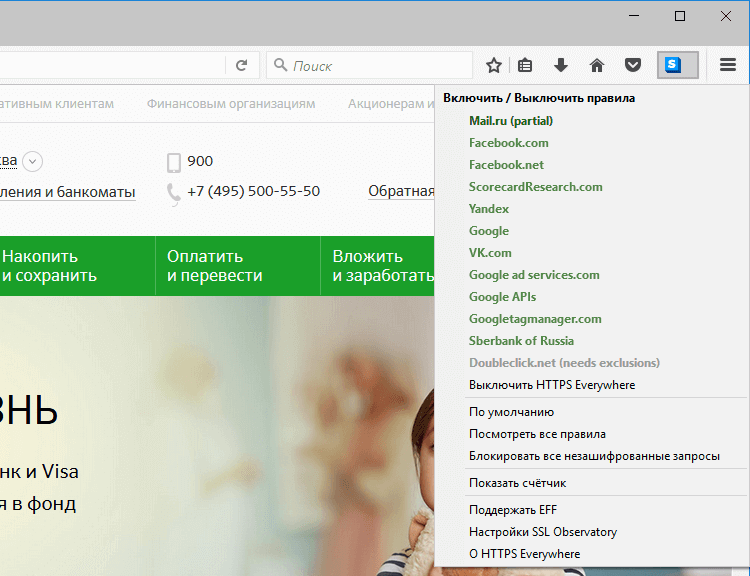Maximize the browser window

[680, 16]
